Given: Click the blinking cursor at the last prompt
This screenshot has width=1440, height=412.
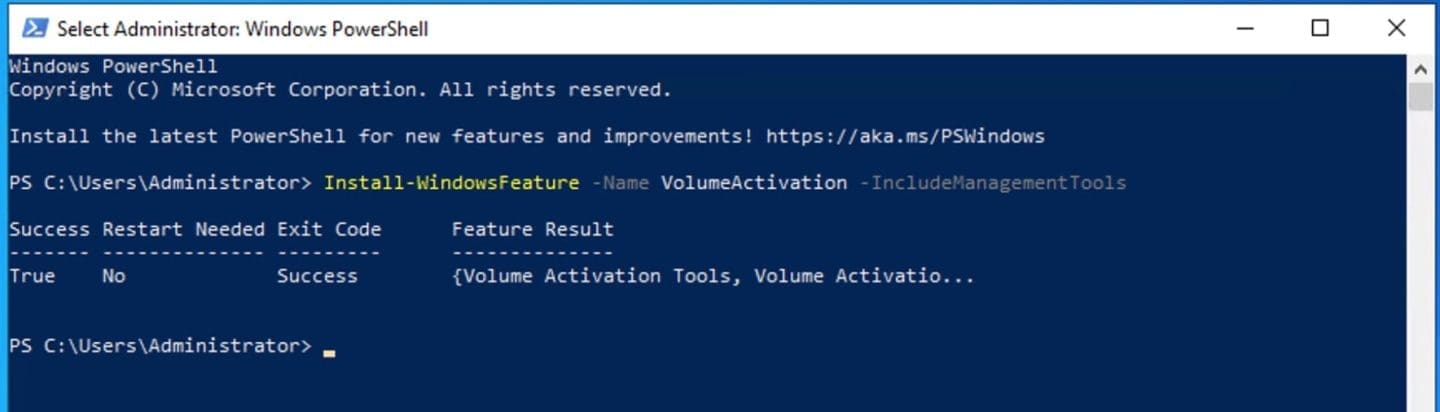Looking at the screenshot, I should (x=329, y=352).
